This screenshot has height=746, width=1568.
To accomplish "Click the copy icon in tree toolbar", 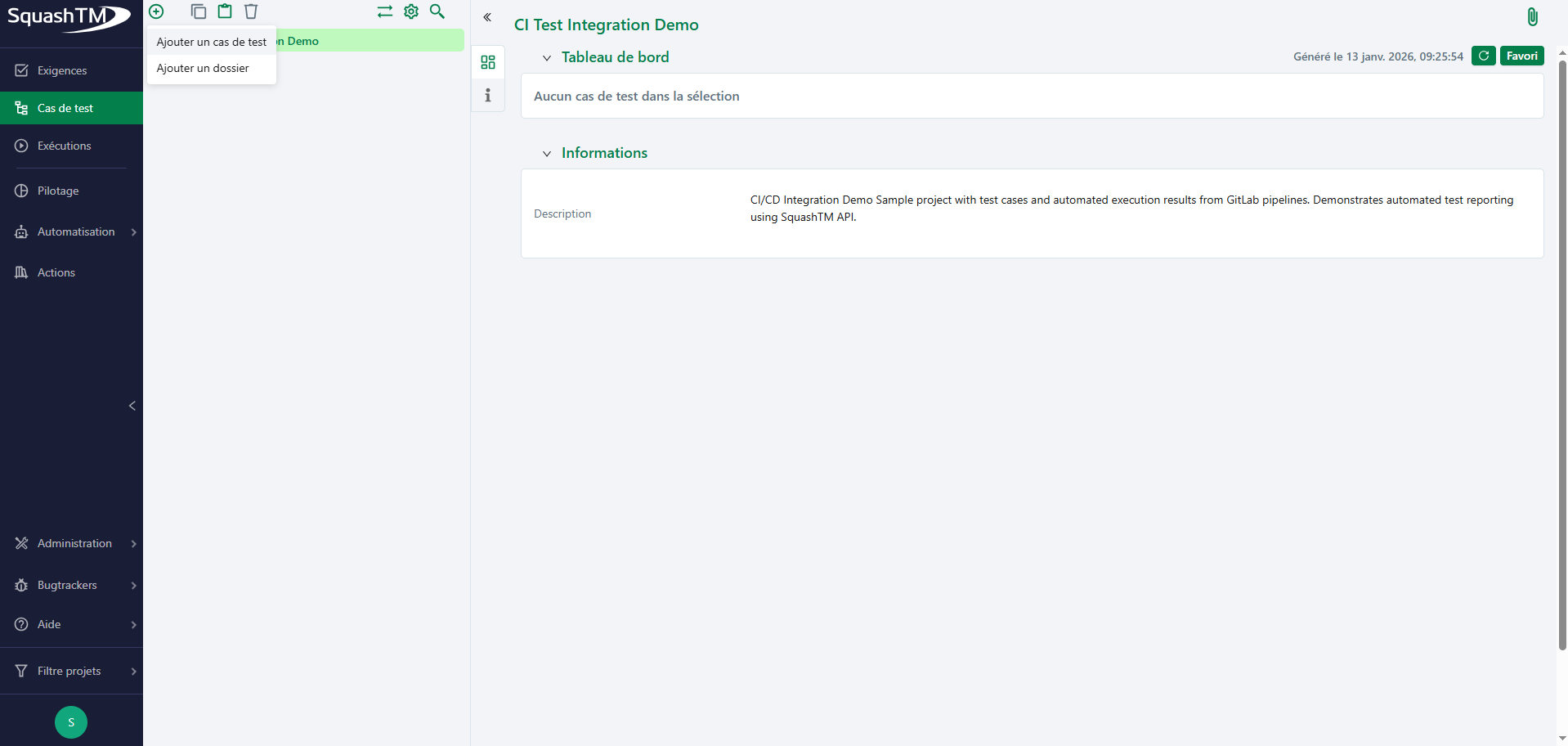I will [x=198, y=11].
